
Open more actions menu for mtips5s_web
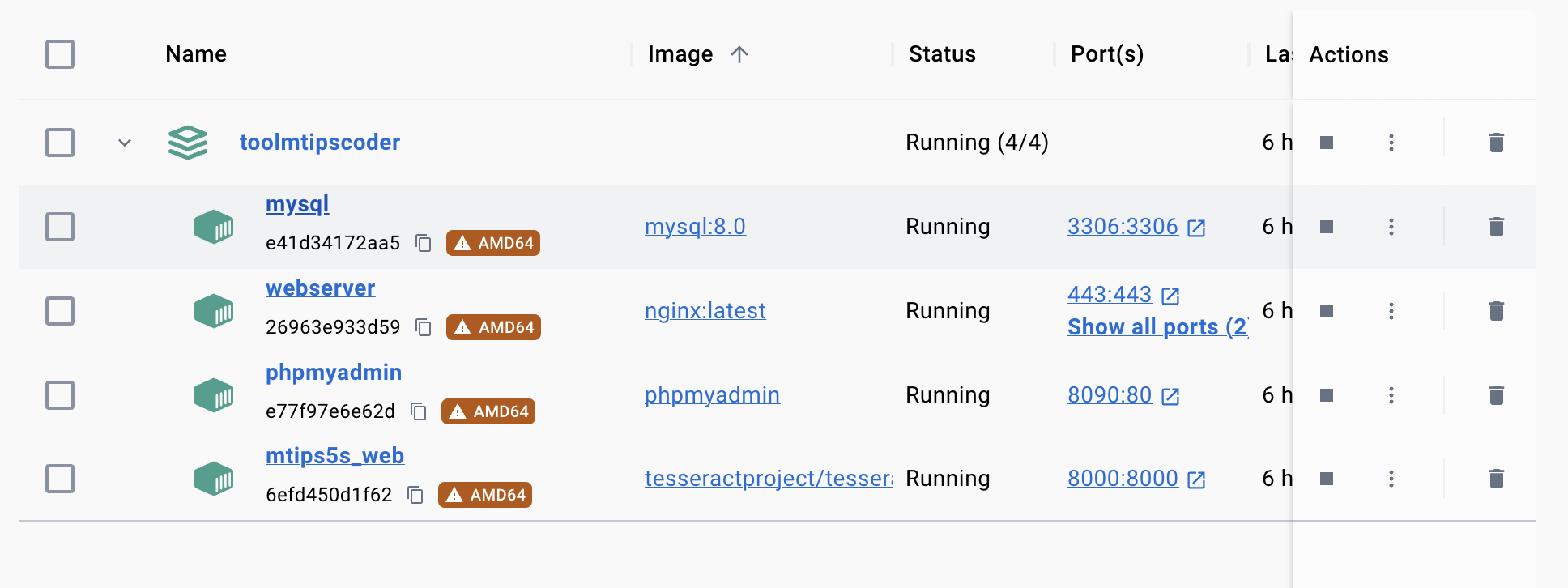pyautogui.click(x=1391, y=479)
